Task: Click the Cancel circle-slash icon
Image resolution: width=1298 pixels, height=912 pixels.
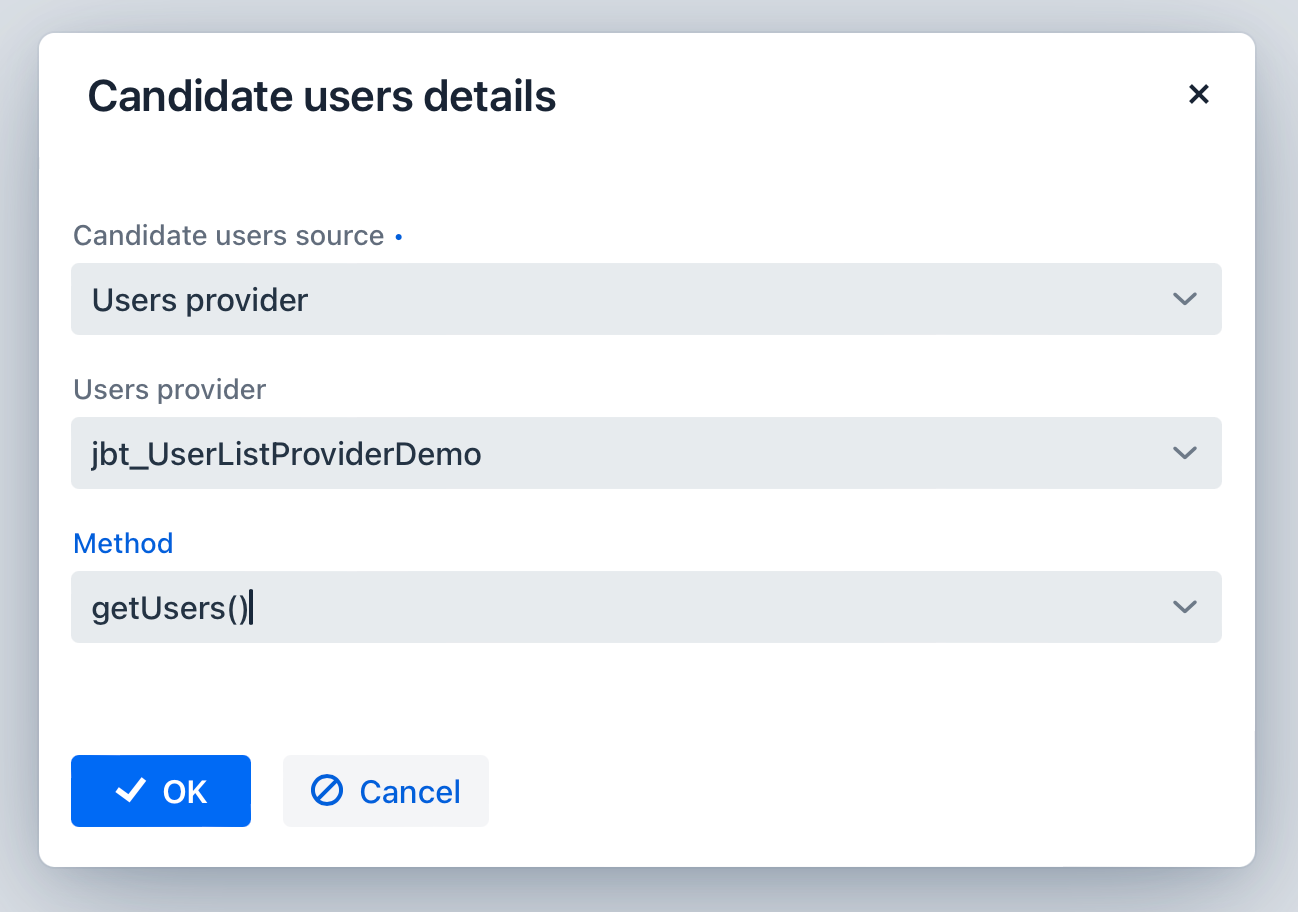Action: pyautogui.click(x=327, y=791)
